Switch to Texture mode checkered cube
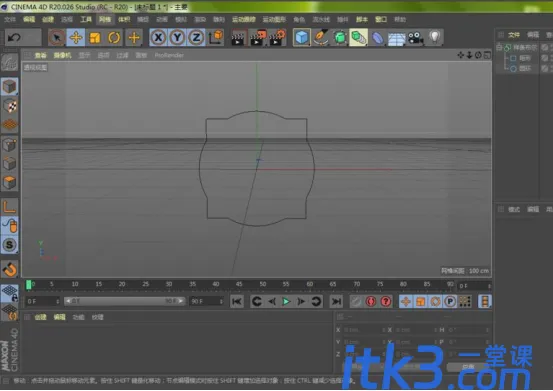553x391 pixels. tap(10, 105)
